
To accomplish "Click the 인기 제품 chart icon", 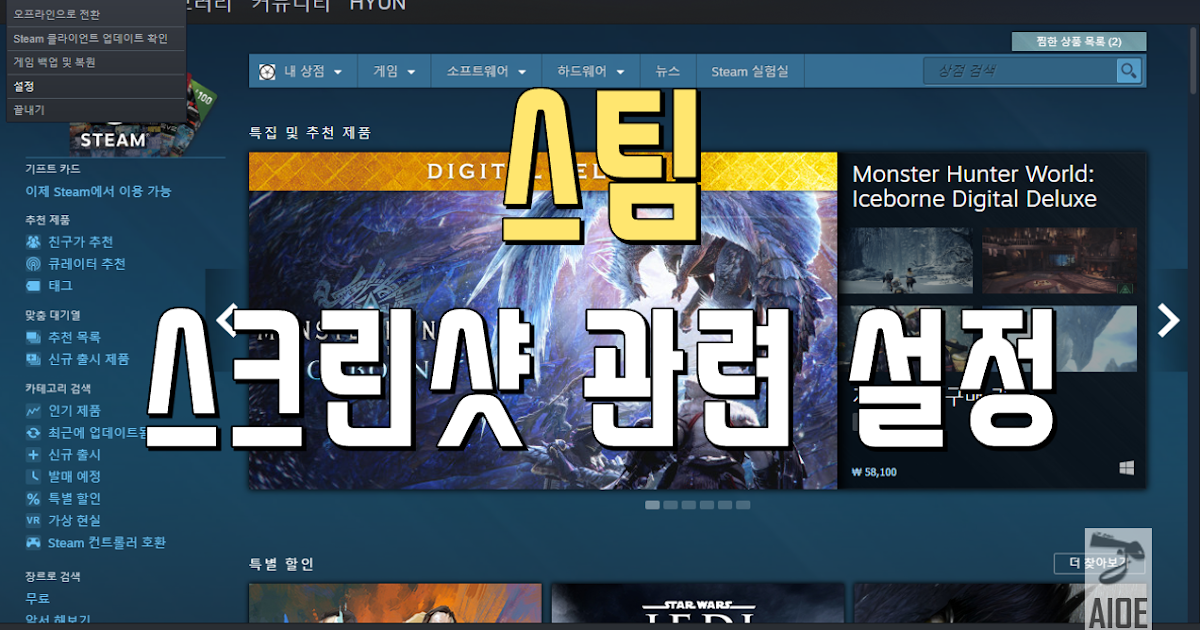I will pyautogui.click(x=33, y=410).
